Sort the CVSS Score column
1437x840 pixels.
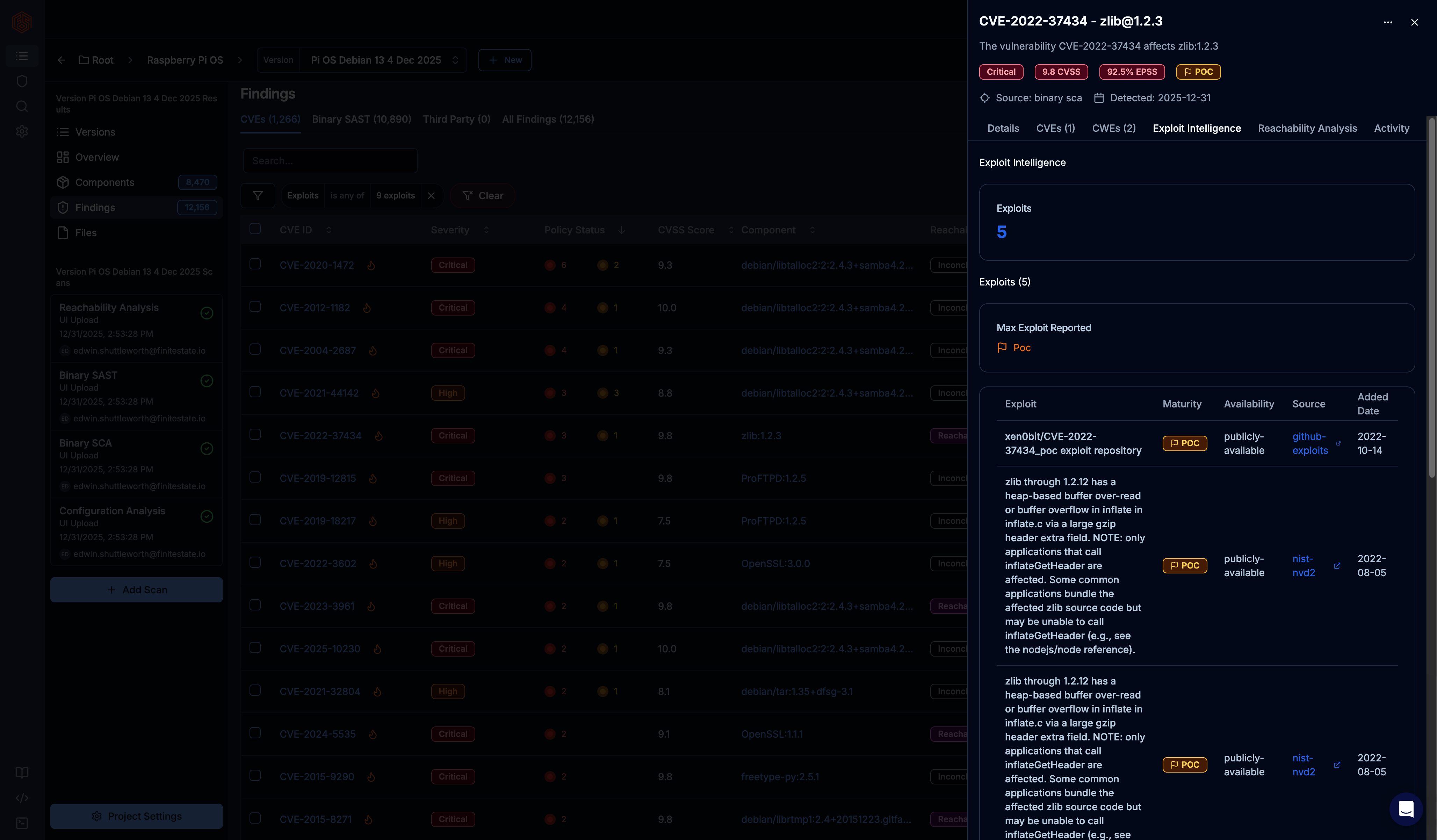click(x=730, y=230)
